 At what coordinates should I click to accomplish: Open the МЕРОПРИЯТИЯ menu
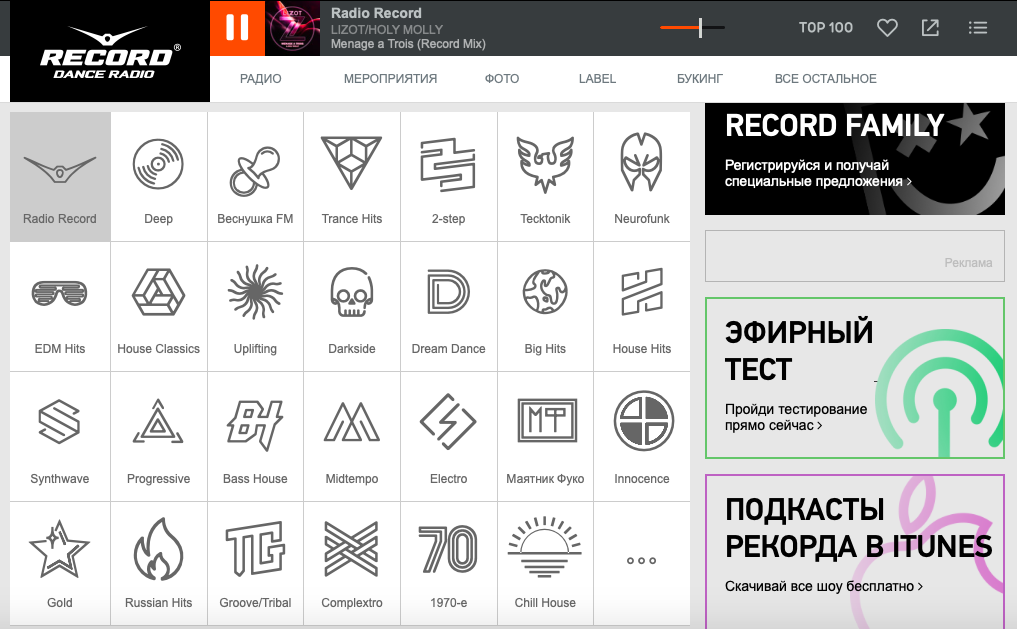click(390, 78)
